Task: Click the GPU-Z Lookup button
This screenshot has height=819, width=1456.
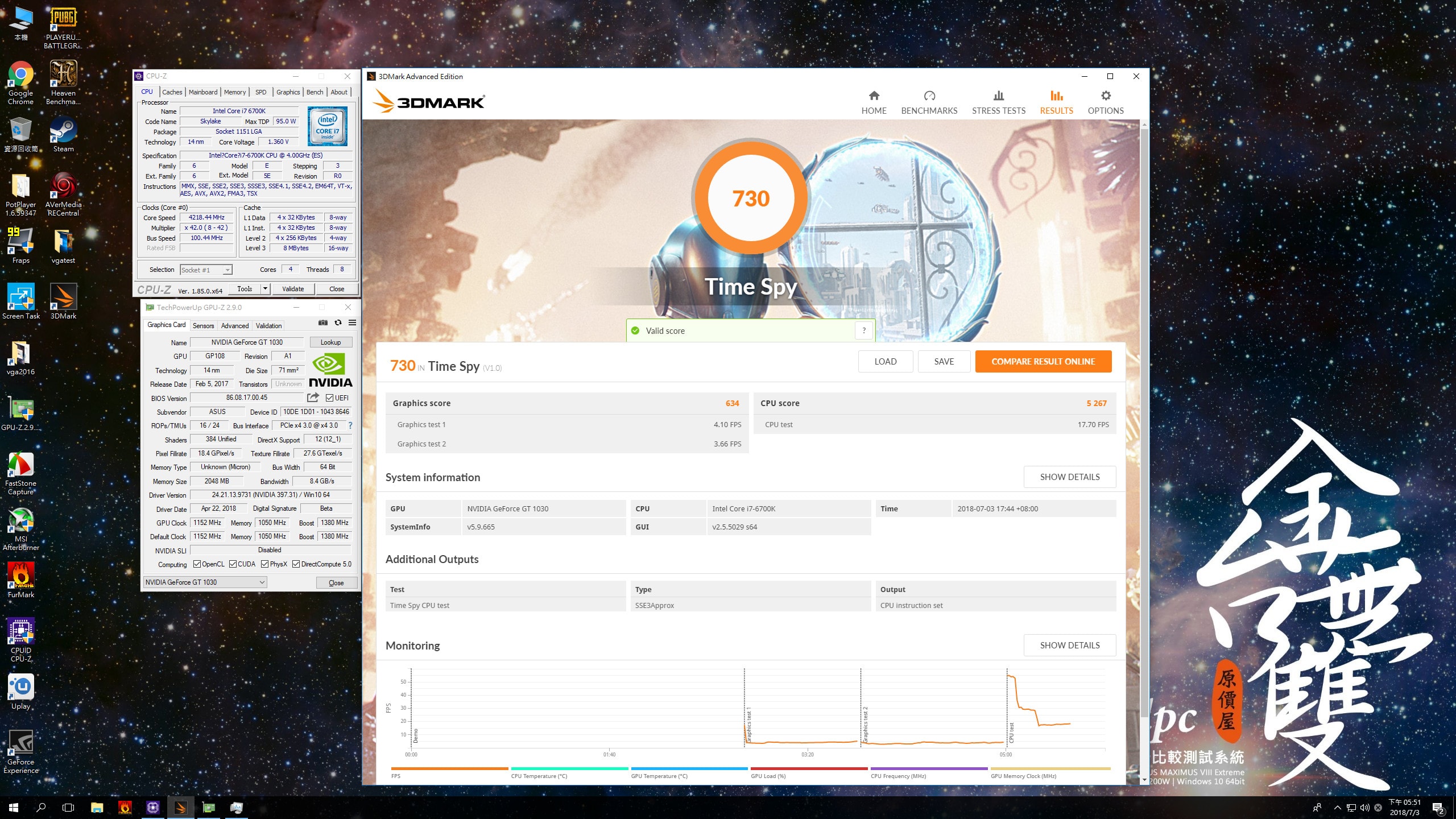Action: [x=330, y=342]
